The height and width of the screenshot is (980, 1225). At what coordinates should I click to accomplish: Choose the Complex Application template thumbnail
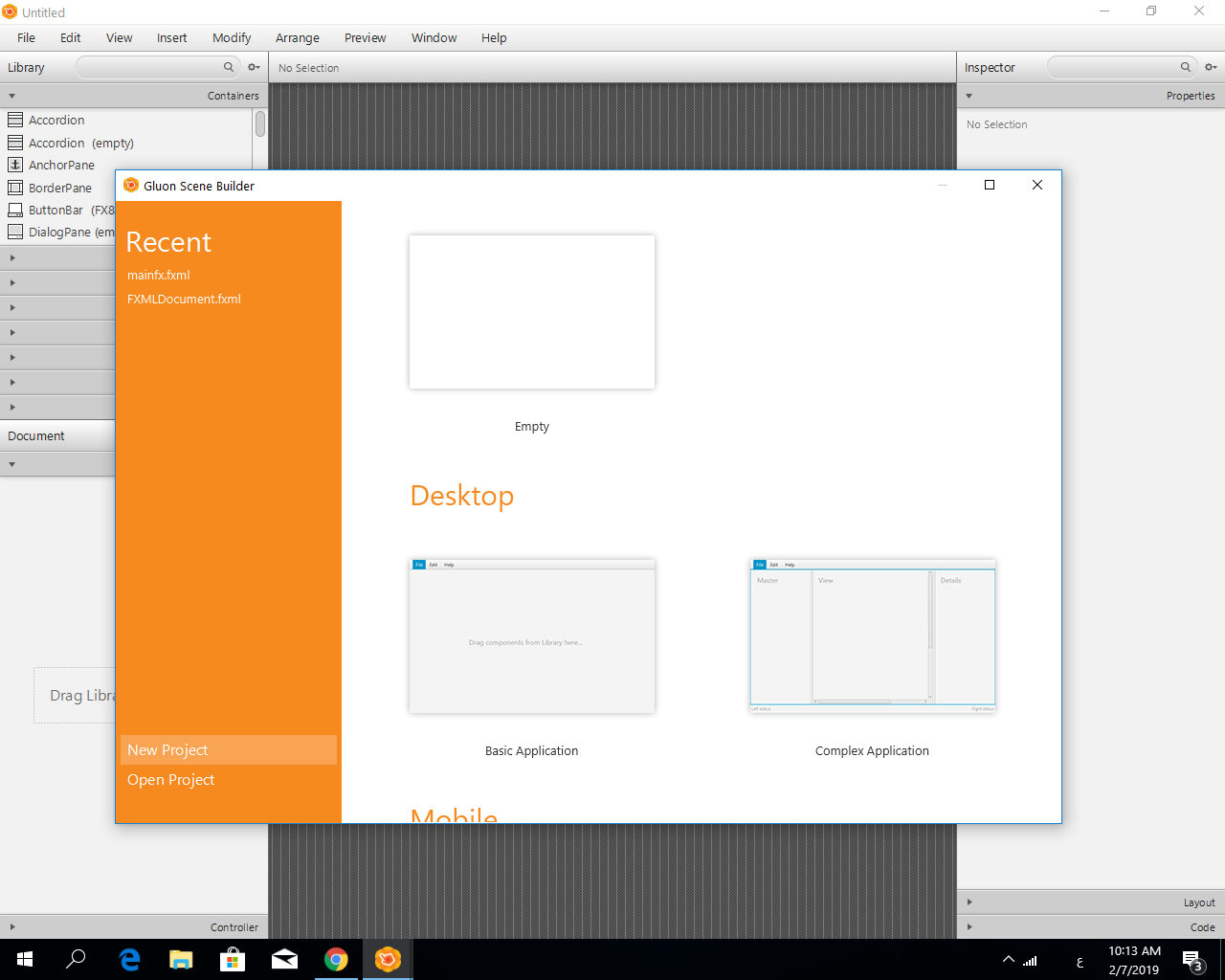coord(872,636)
